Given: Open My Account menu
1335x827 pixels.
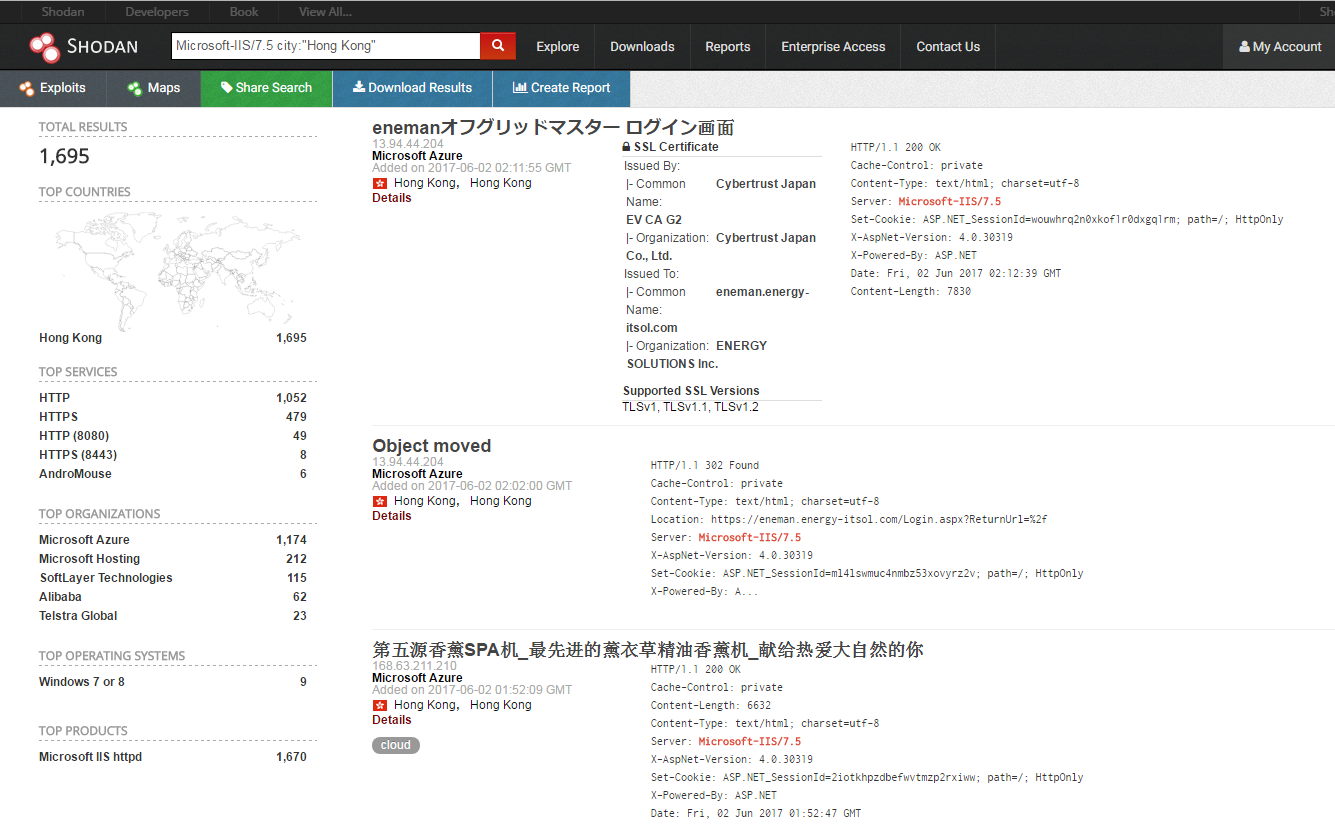Looking at the screenshot, I should tap(1280, 46).
